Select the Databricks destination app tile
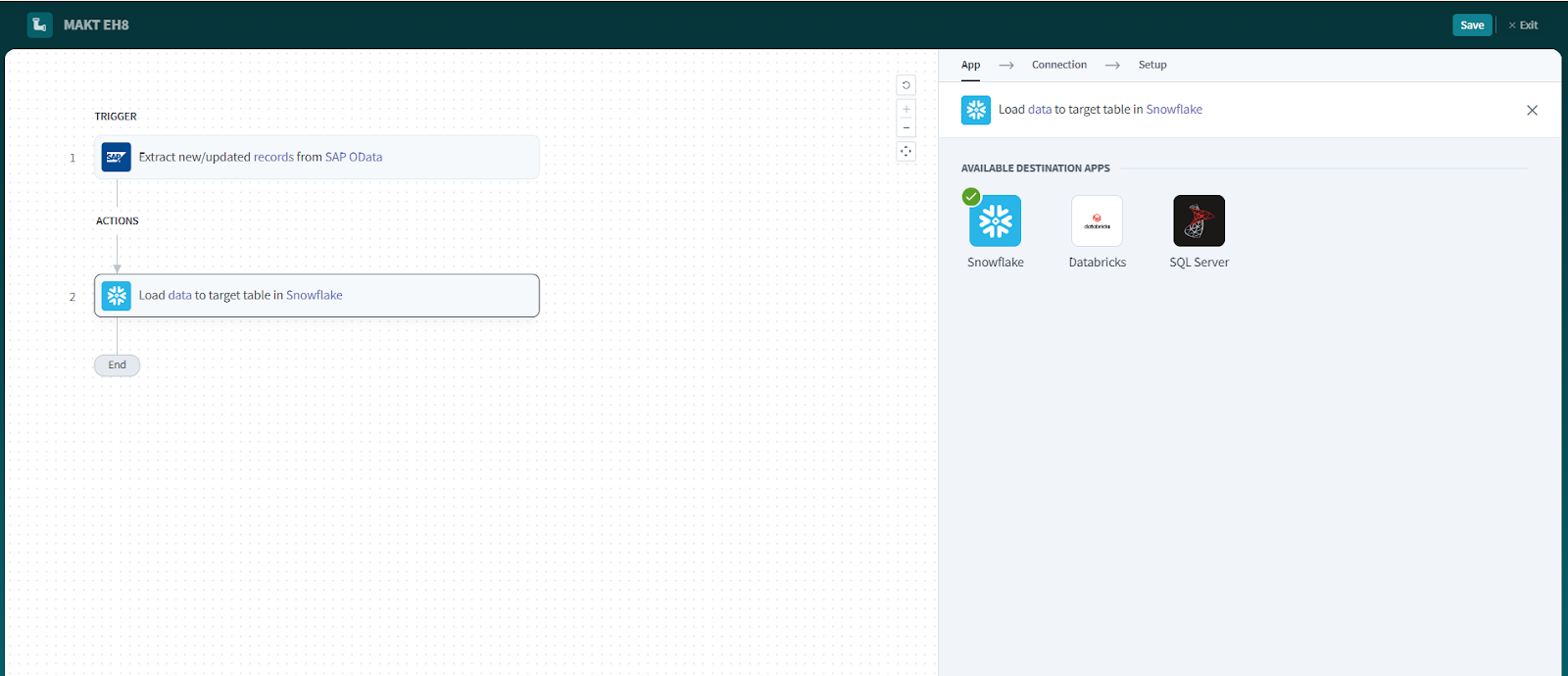 click(x=1098, y=220)
